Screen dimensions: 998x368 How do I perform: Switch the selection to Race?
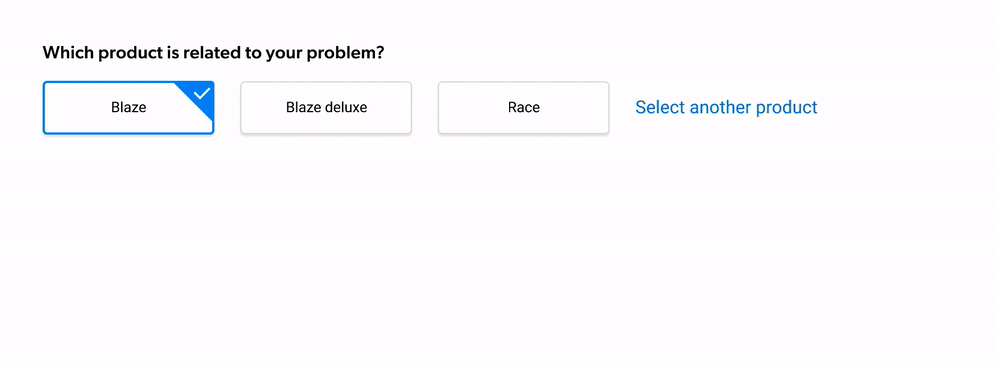(523, 108)
